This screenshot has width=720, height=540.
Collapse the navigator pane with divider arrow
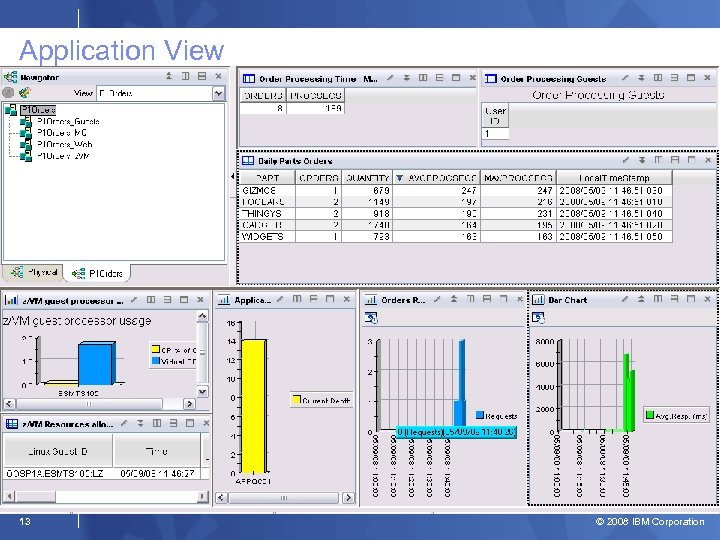[232, 176]
